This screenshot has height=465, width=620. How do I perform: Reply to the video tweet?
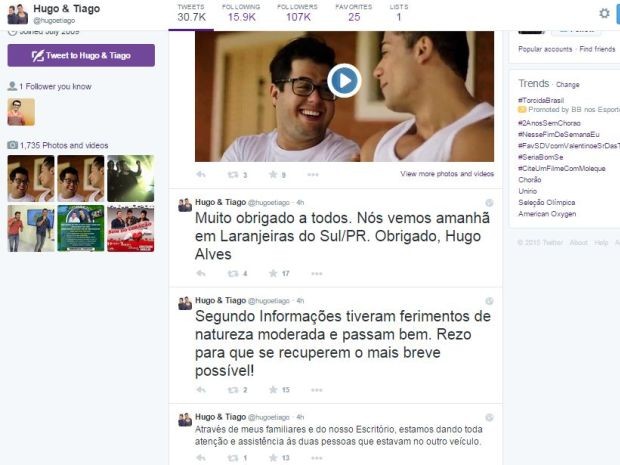pyautogui.click(x=201, y=175)
